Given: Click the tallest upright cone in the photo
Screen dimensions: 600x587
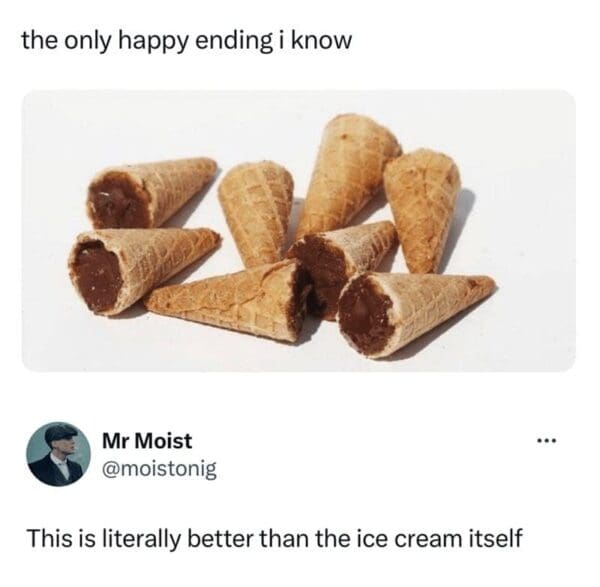Looking at the screenshot, I should 348,174.
